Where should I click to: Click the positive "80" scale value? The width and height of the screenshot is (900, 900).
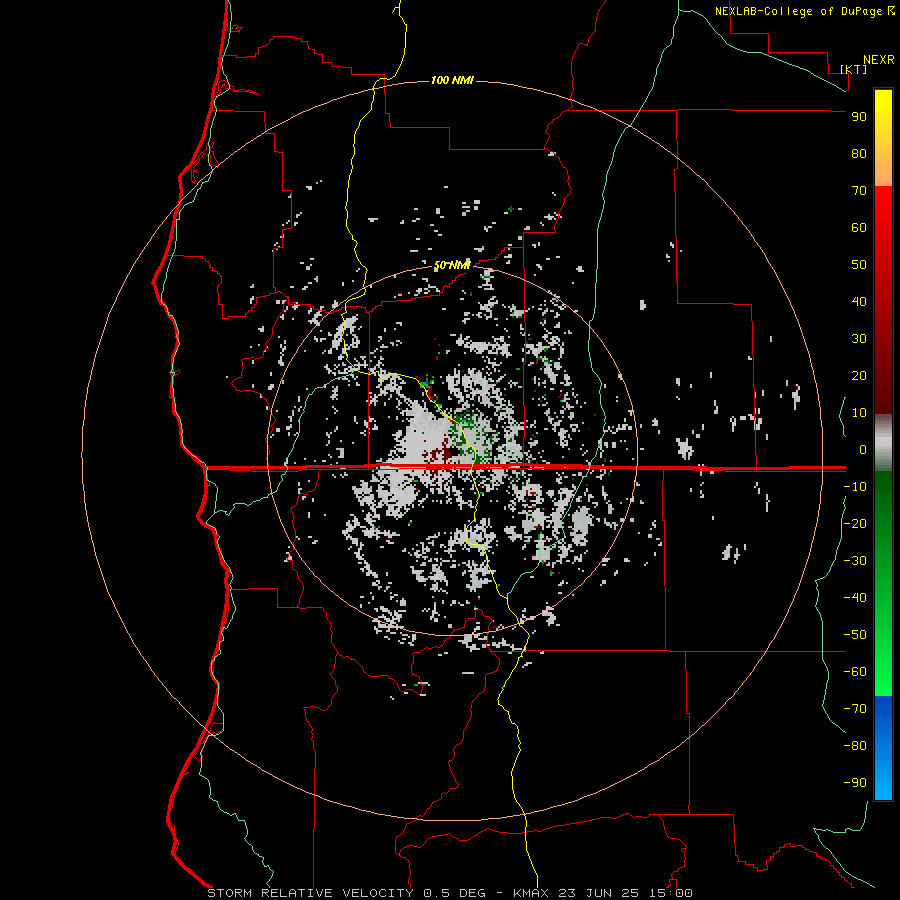(859, 154)
